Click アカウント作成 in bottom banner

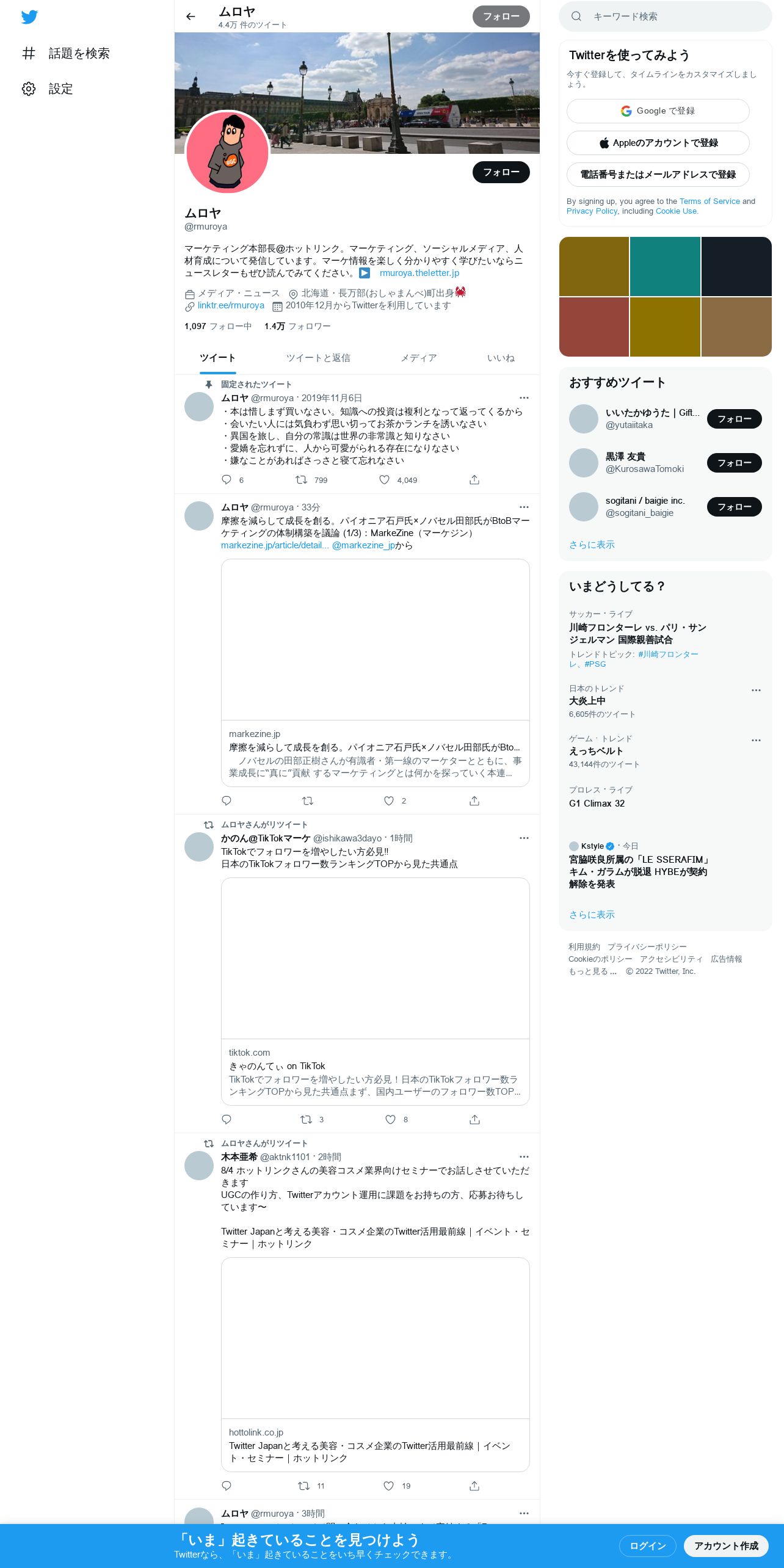726,1545
